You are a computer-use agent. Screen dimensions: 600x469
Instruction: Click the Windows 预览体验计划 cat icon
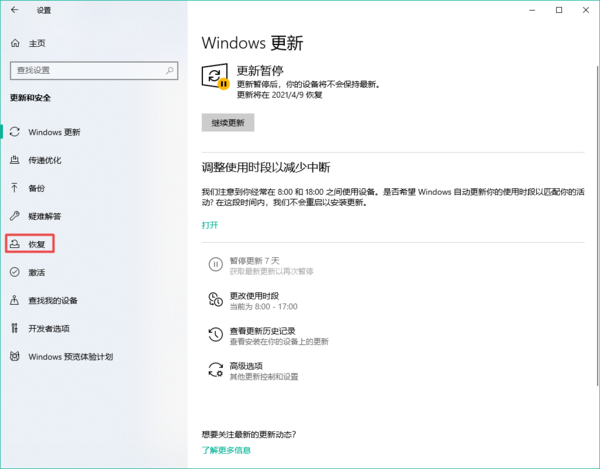[15, 357]
